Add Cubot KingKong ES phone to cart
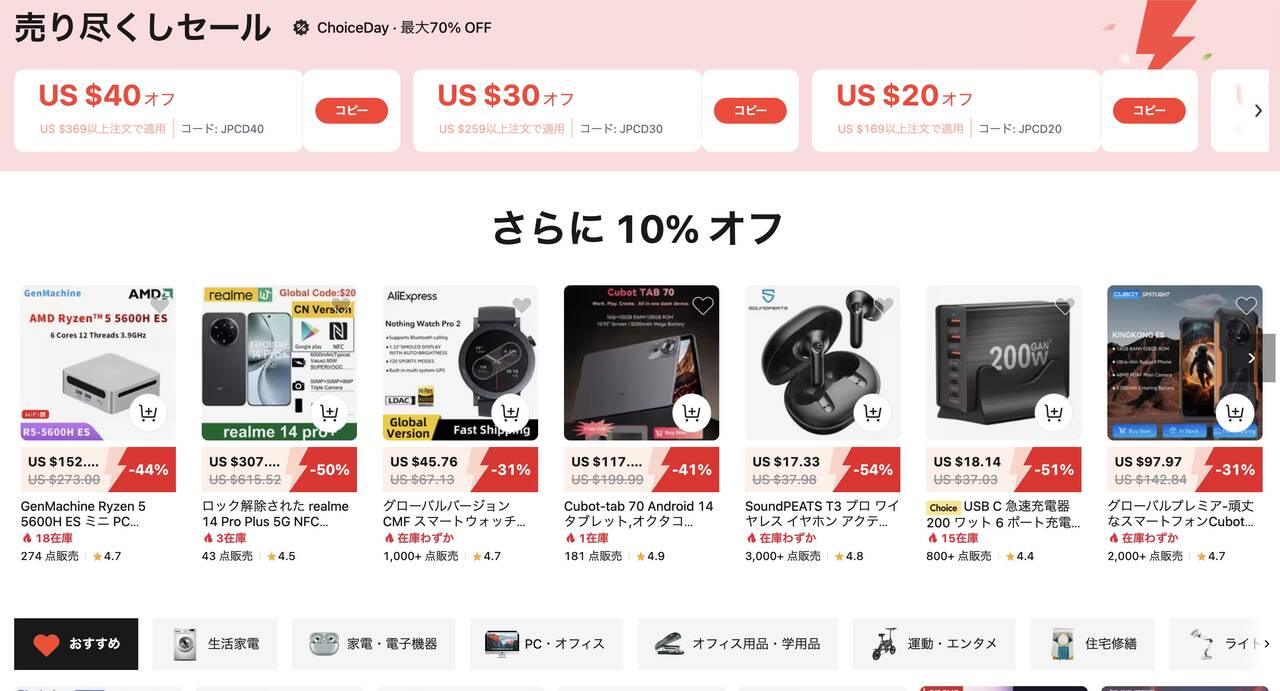This screenshot has width=1280, height=691. (x=1235, y=412)
